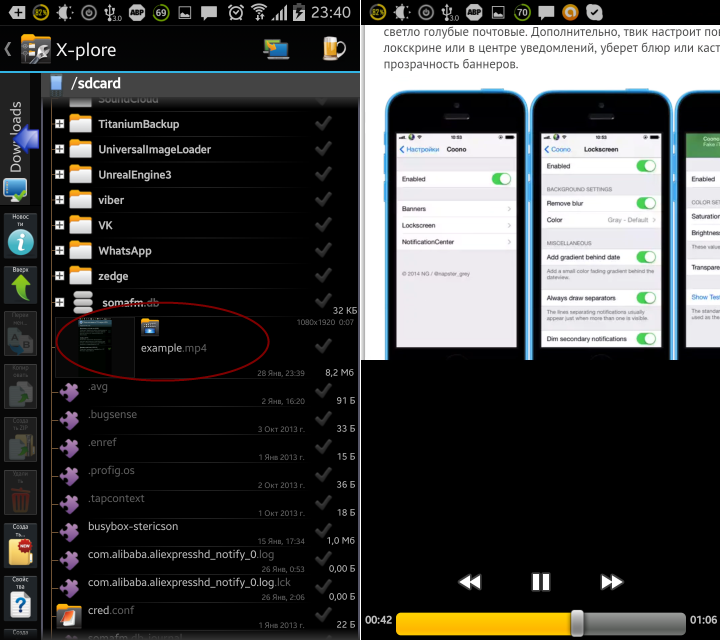Mark UnrealEngine3 with its checkmark
Image resolution: width=720 pixels, height=640 pixels.
[x=324, y=174]
